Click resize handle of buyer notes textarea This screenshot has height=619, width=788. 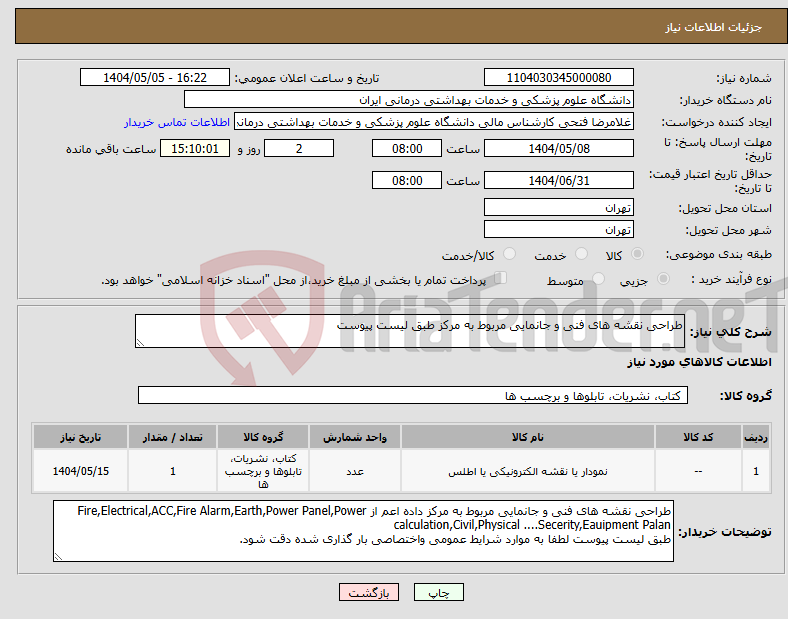58,557
